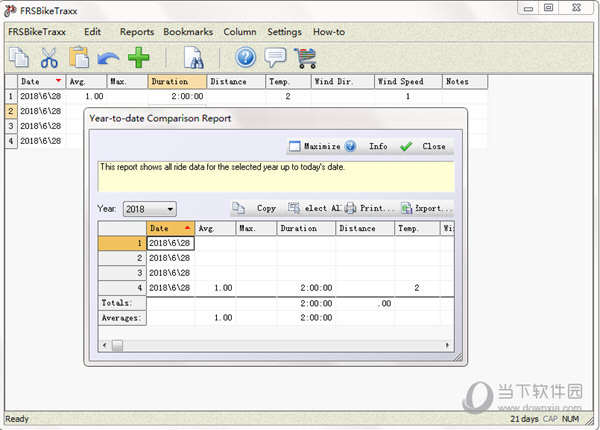Click the Temp. column header in report grid

(x=417, y=228)
